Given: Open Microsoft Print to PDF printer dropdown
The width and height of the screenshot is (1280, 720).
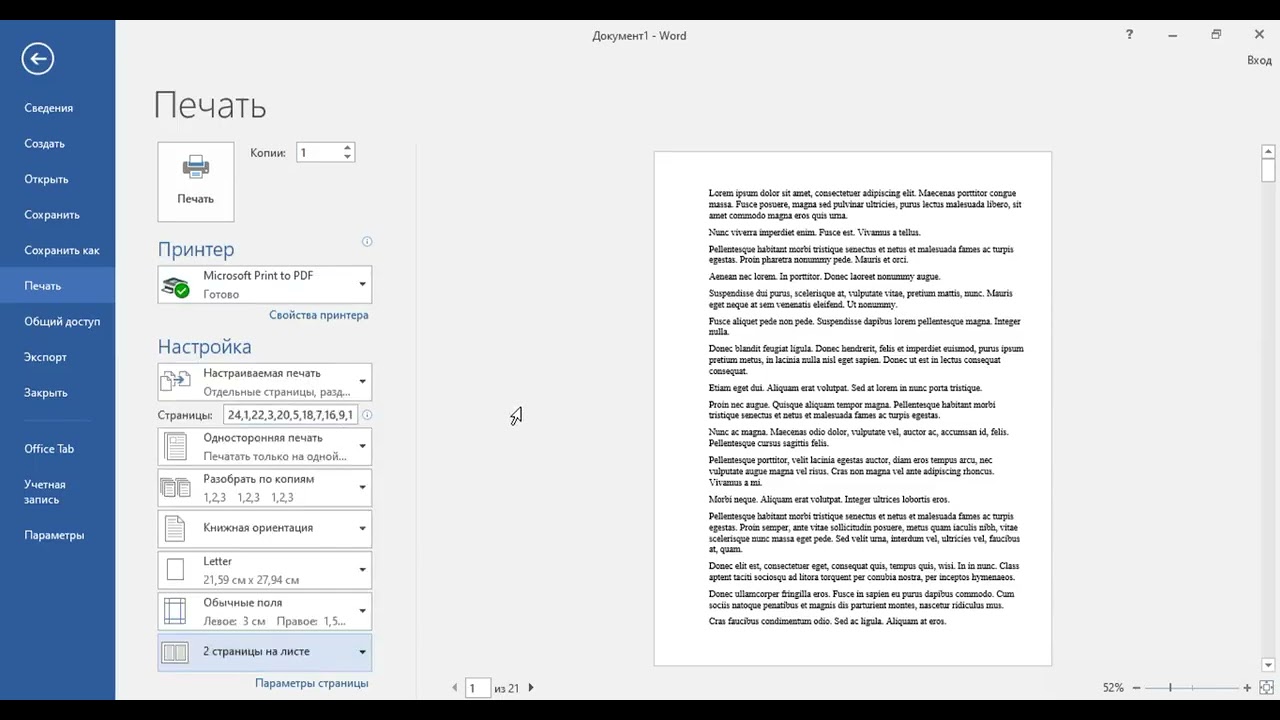Looking at the screenshot, I should (265, 285).
